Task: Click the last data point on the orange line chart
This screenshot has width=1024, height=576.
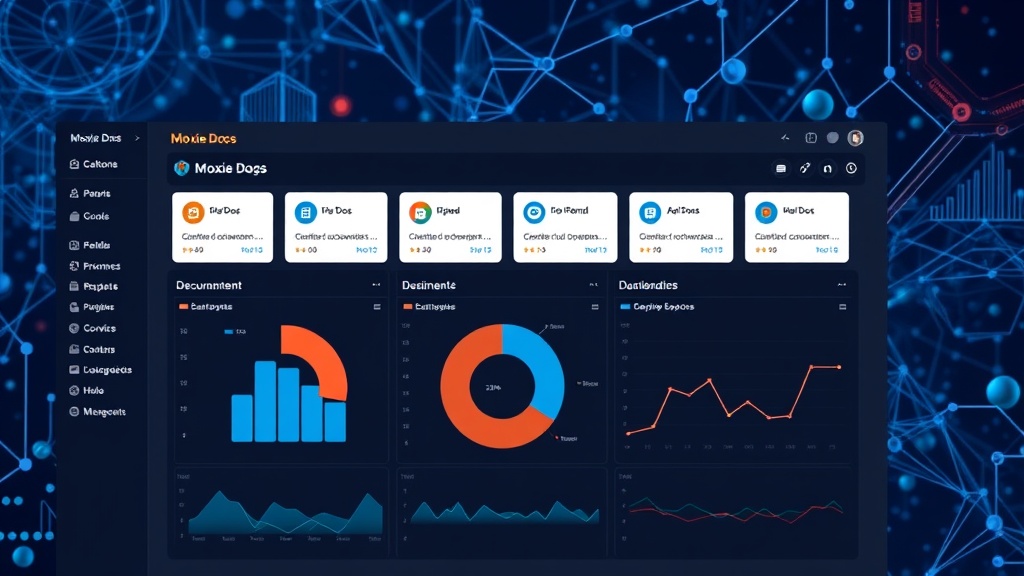Action: (839, 368)
